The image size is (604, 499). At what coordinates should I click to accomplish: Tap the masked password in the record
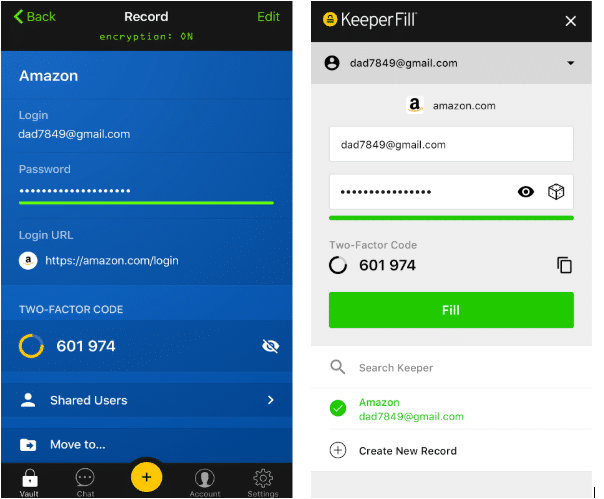pyautogui.click(x=75, y=191)
